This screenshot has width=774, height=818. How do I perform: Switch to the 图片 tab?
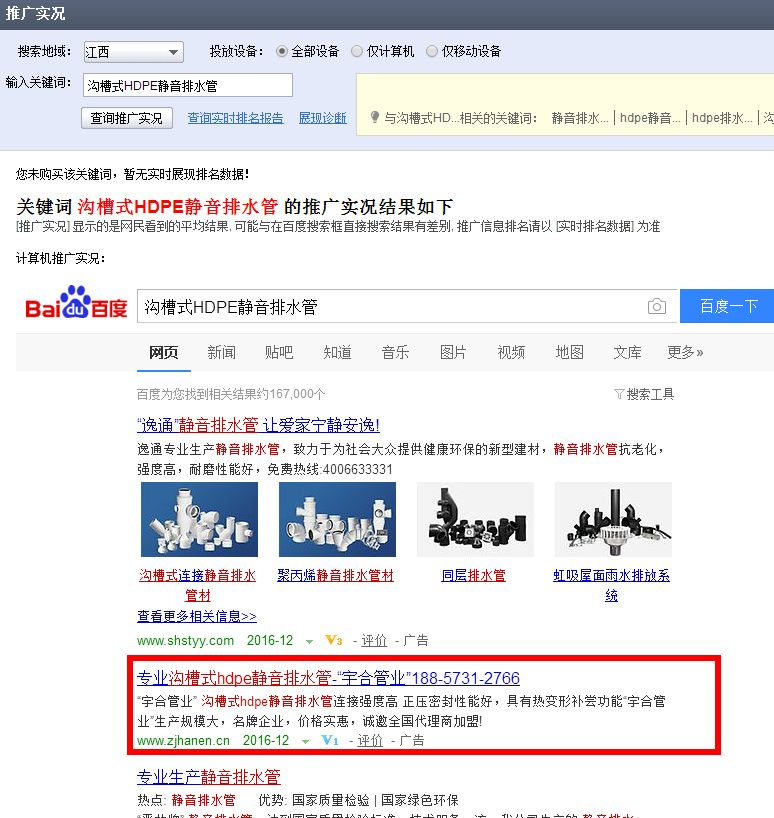click(x=453, y=353)
